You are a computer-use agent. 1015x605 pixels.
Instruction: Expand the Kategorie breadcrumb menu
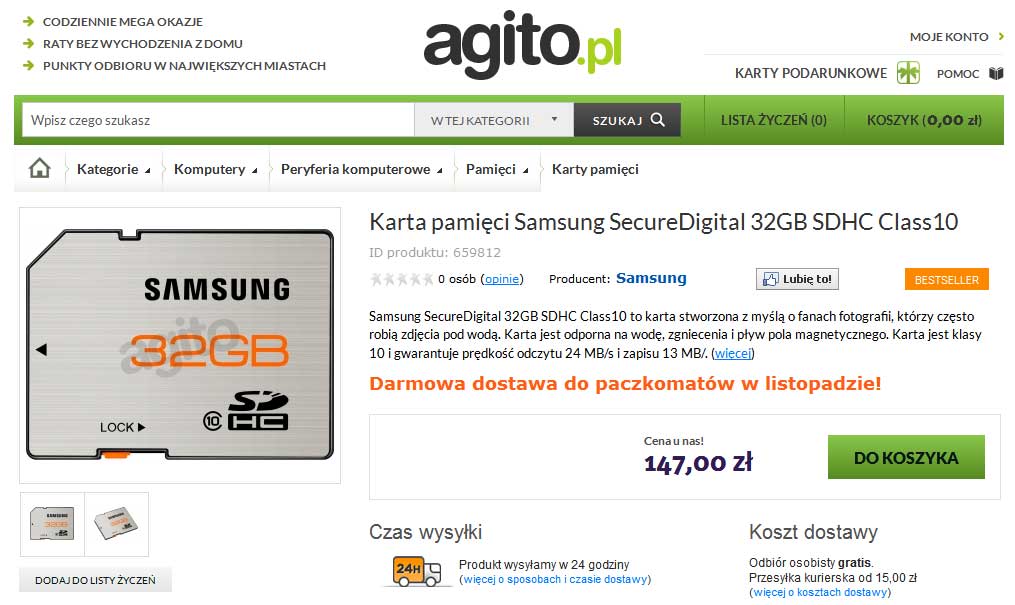pos(114,170)
